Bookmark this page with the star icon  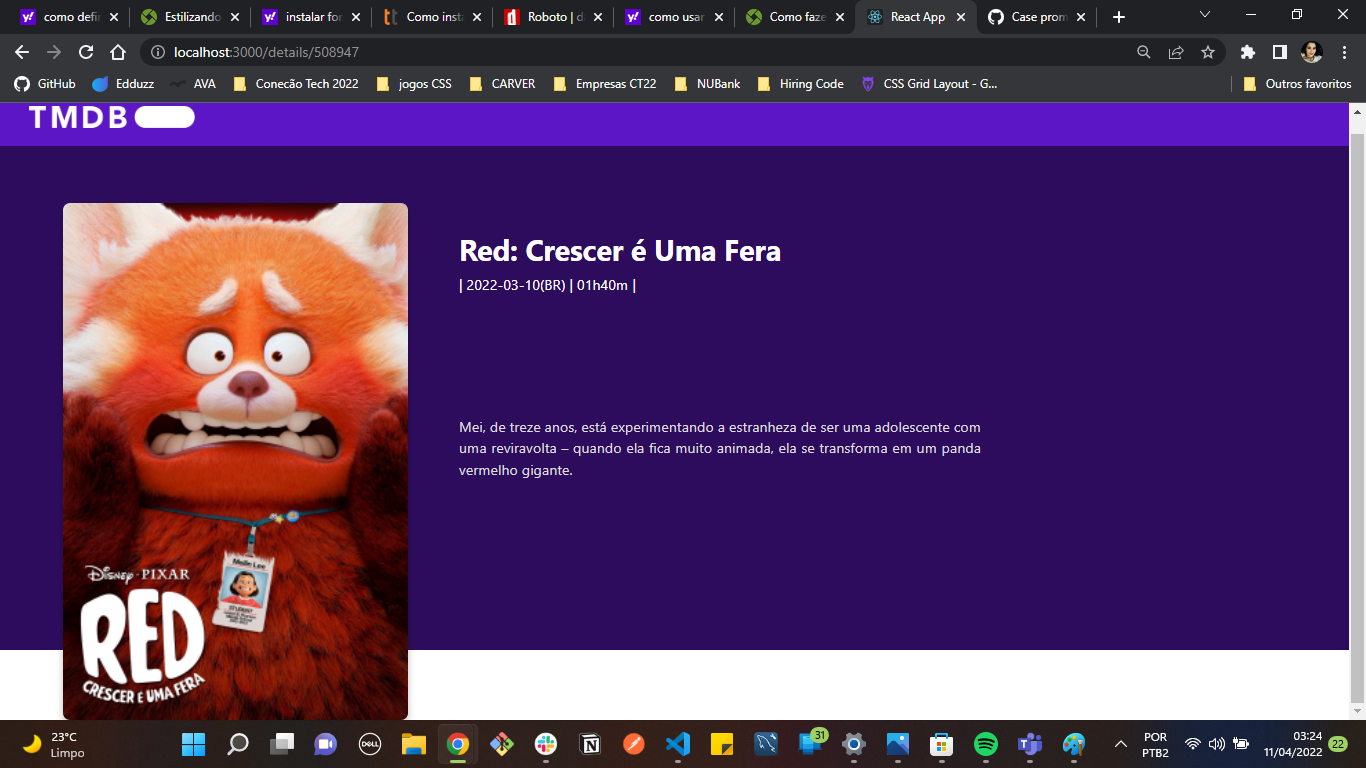[1208, 52]
